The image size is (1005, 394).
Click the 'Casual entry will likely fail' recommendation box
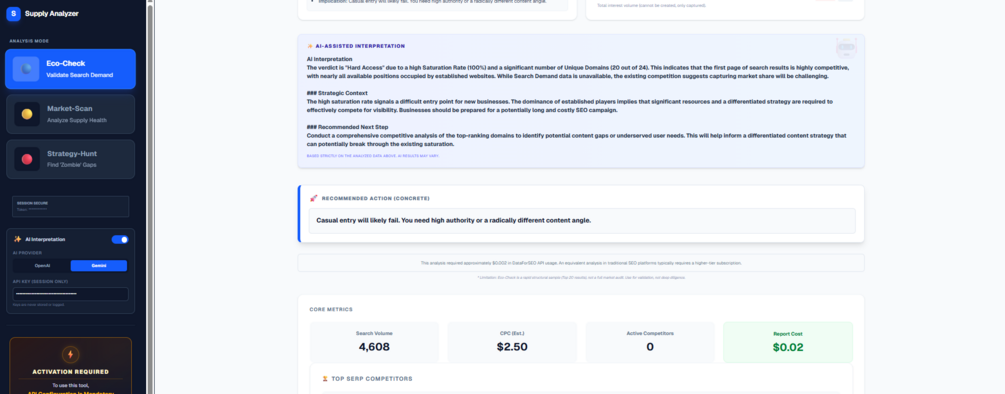point(582,220)
